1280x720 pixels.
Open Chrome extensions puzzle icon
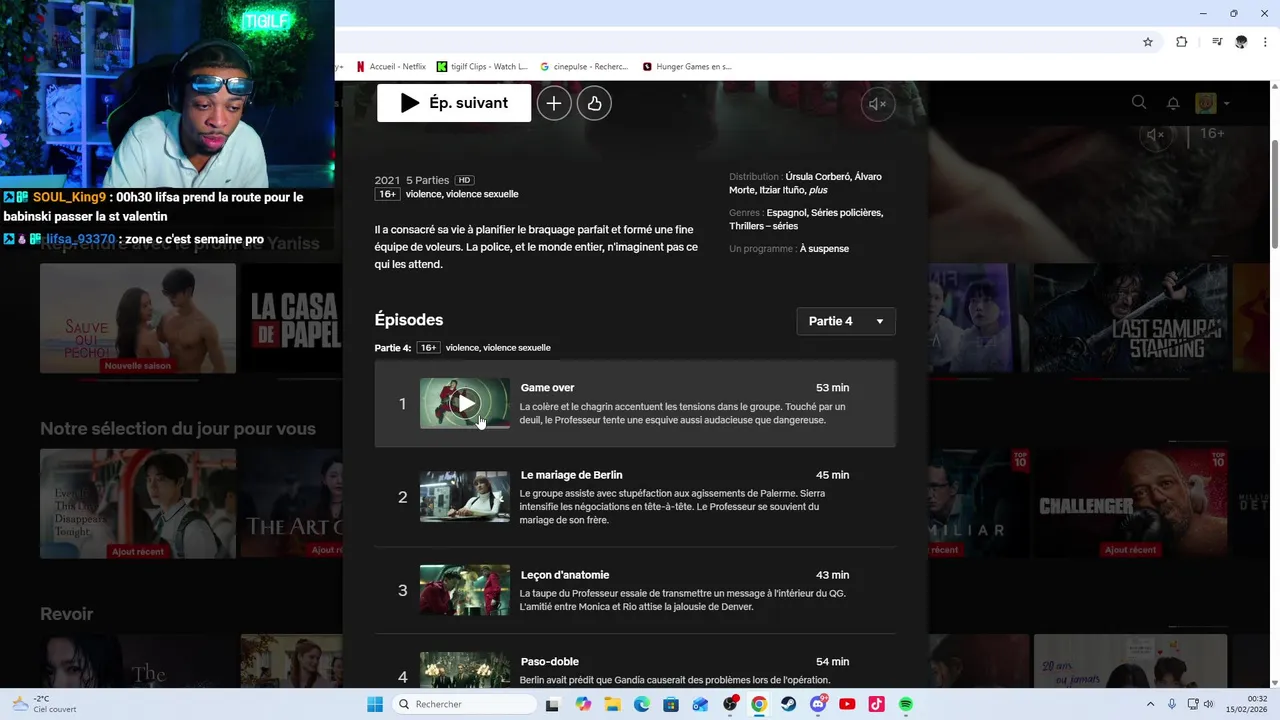click(1182, 42)
